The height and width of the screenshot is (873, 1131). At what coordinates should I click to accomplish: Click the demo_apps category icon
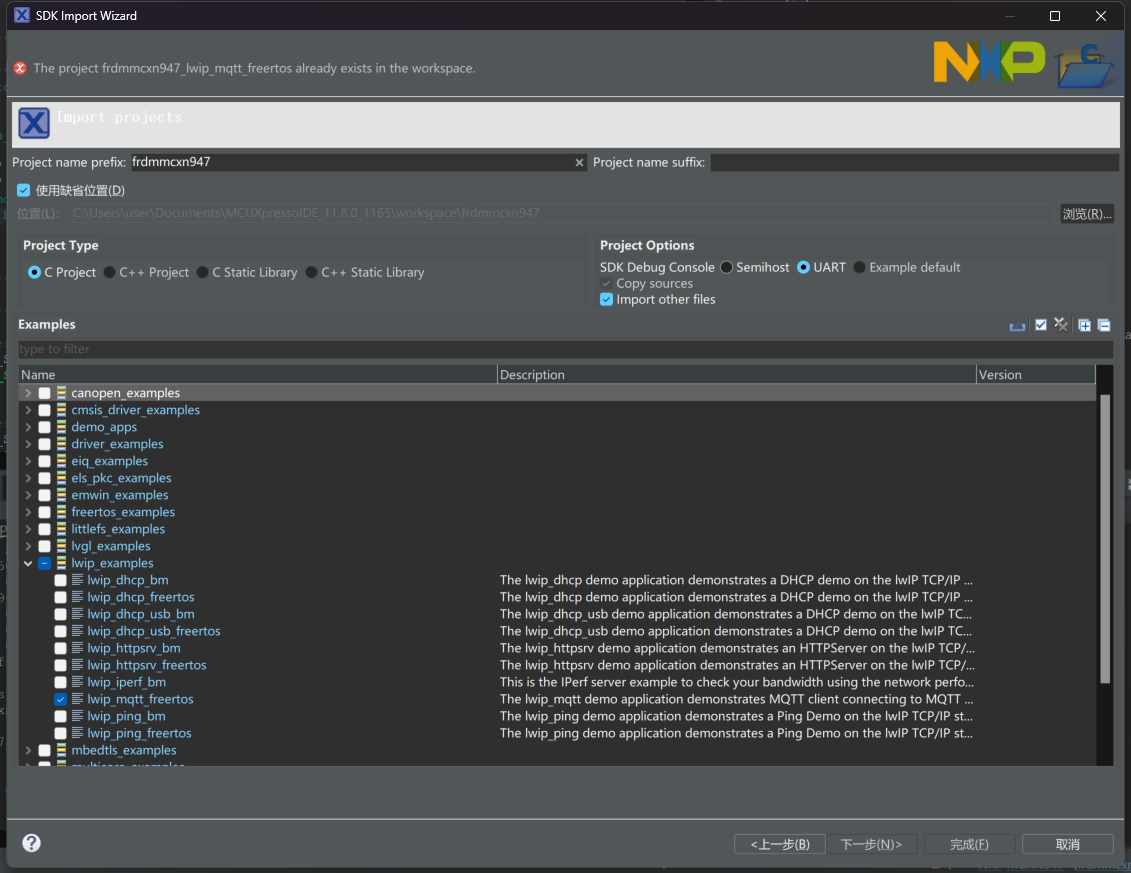[x=61, y=426]
